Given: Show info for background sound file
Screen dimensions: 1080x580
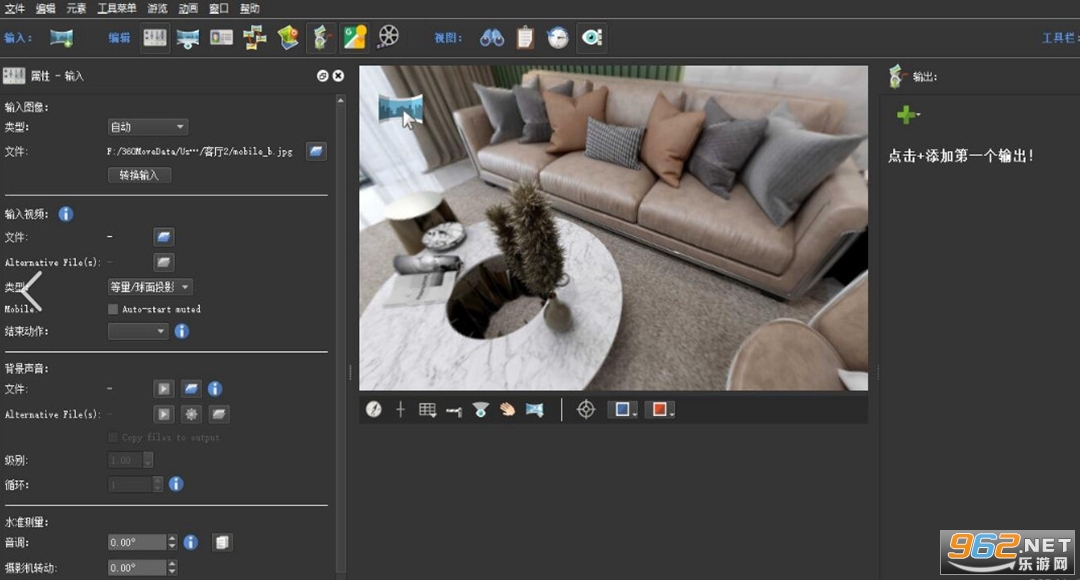Looking at the screenshot, I should (215, 389).
